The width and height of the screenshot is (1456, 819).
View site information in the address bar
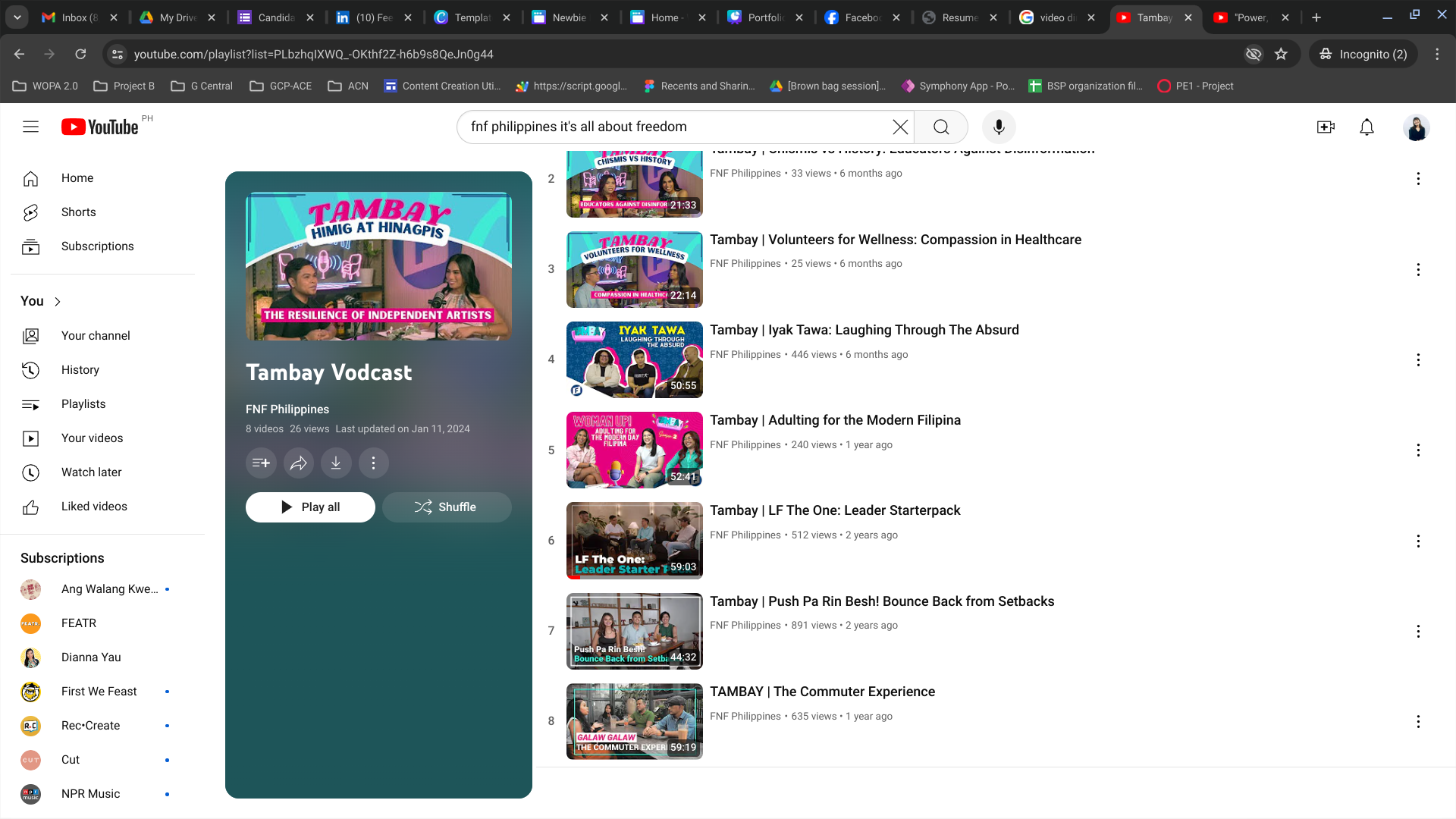tap(117, 54)
